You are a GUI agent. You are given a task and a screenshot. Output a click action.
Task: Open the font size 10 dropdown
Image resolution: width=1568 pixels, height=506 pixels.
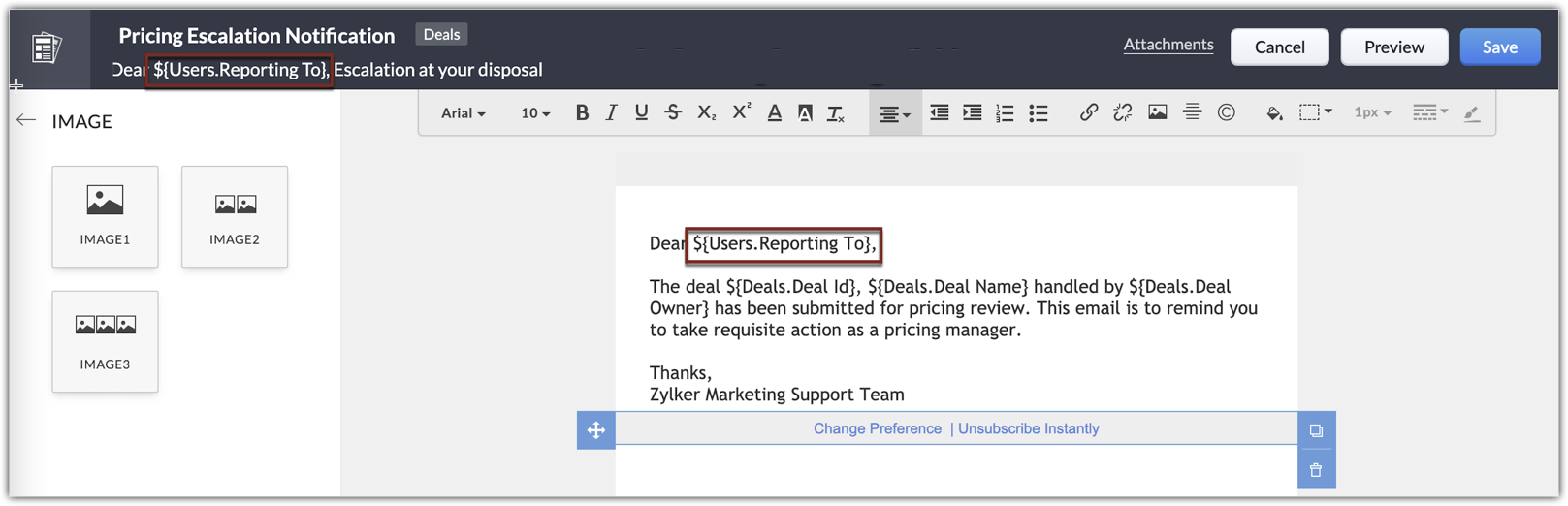[534, 113]
